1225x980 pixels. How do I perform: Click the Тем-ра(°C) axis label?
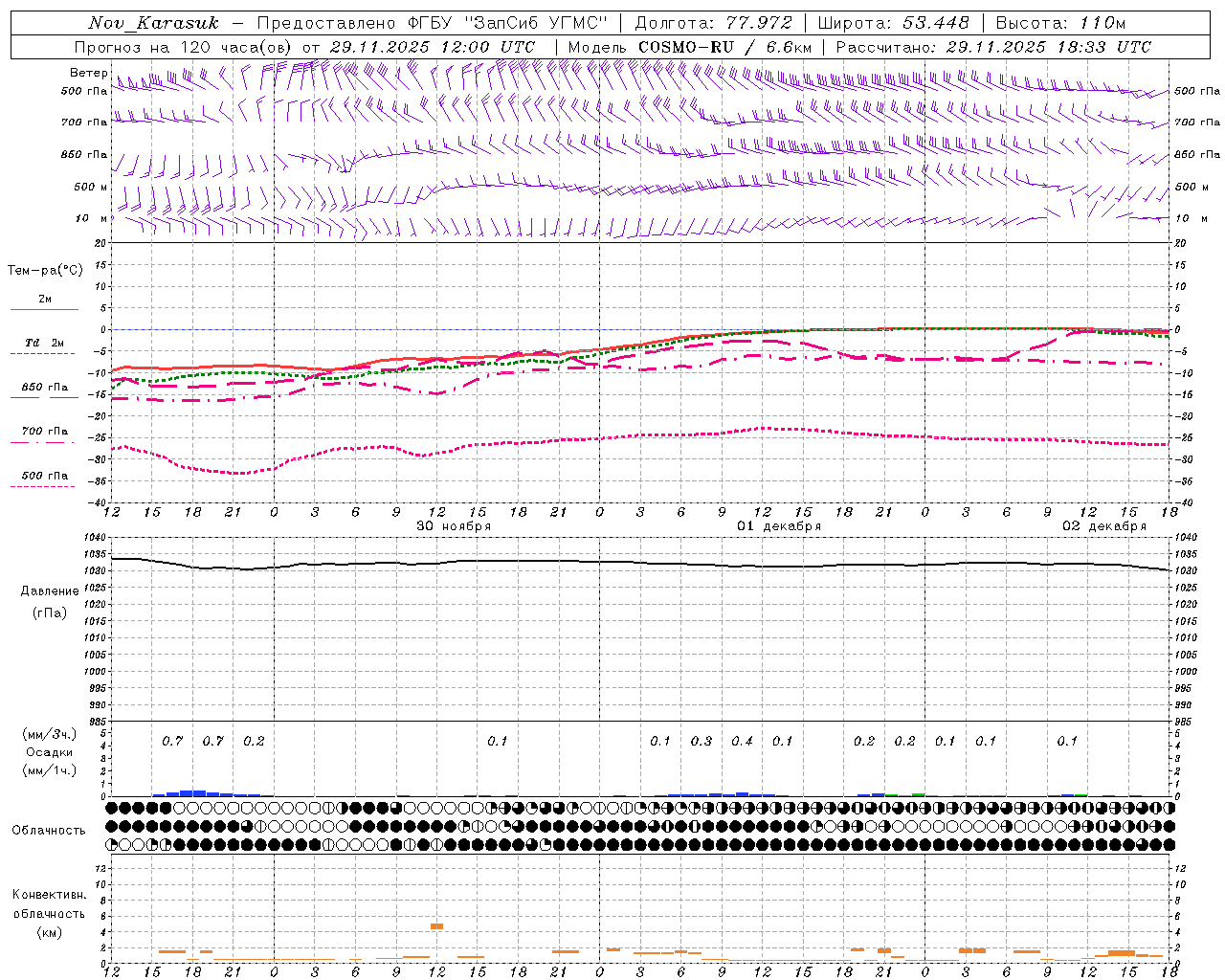click(45, 270)
